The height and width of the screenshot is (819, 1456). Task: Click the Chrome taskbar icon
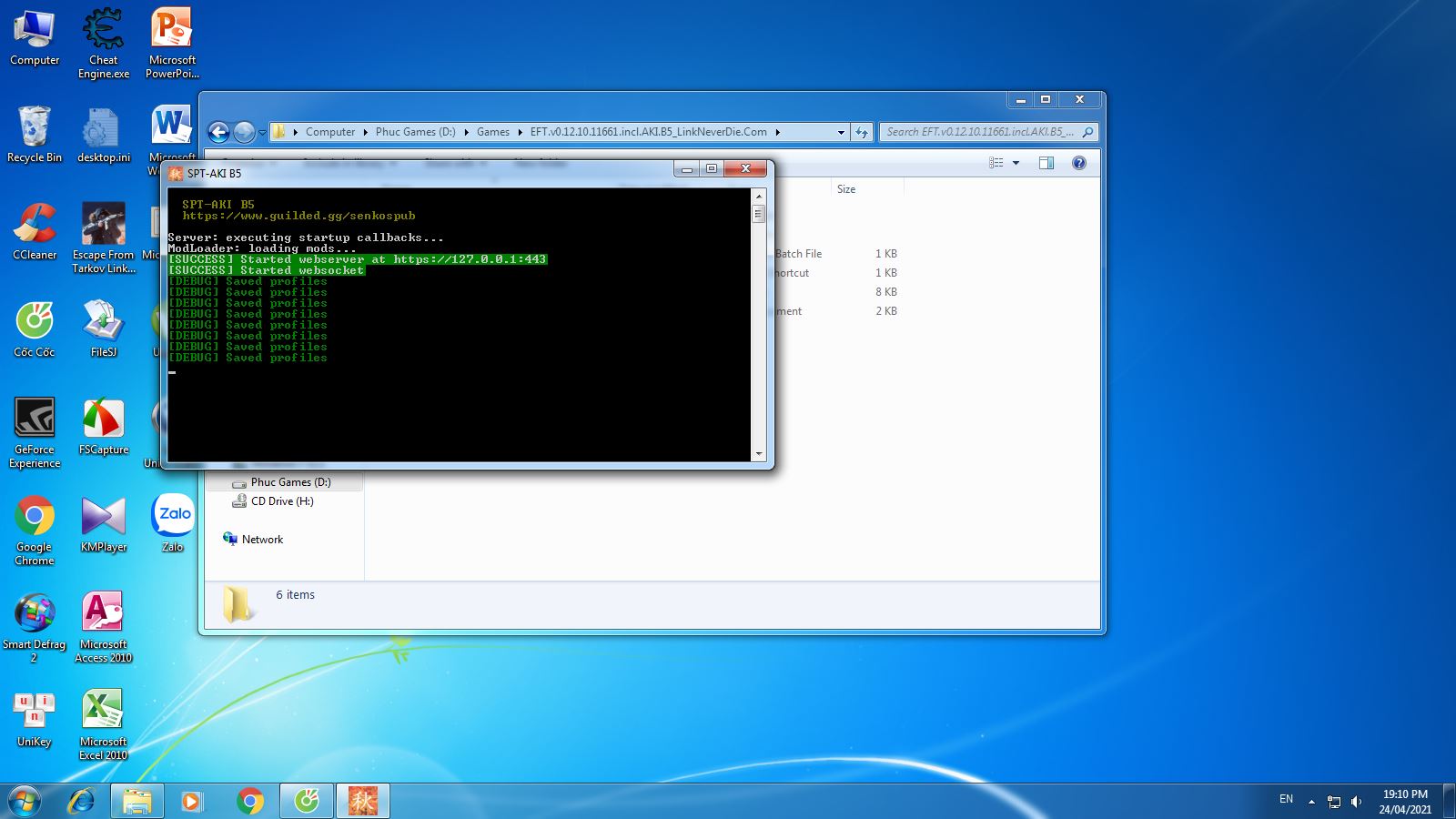tap(249, 802)
